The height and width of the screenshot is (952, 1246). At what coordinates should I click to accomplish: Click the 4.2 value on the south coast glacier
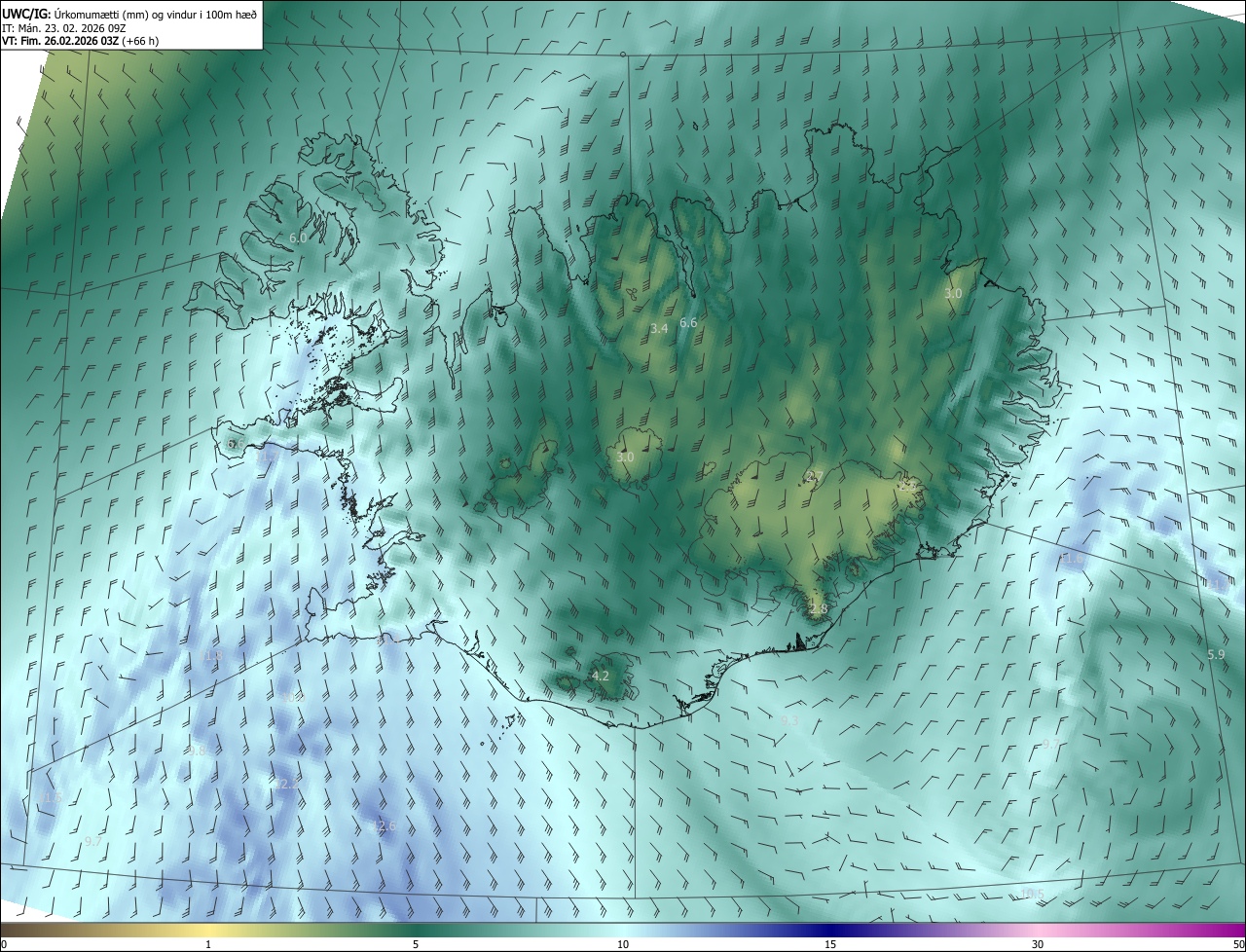pyautogui.click(x=601, y=676)
